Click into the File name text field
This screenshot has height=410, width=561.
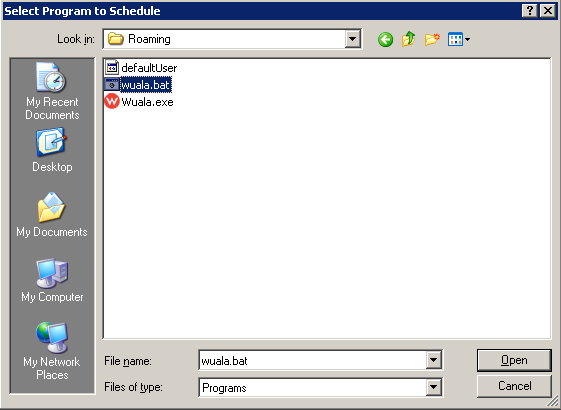pyautogui.click(x=313, y=360)
